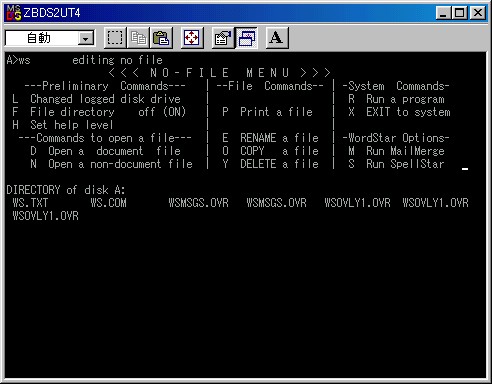Click 'Set help level' text

(x=72, y=125)
